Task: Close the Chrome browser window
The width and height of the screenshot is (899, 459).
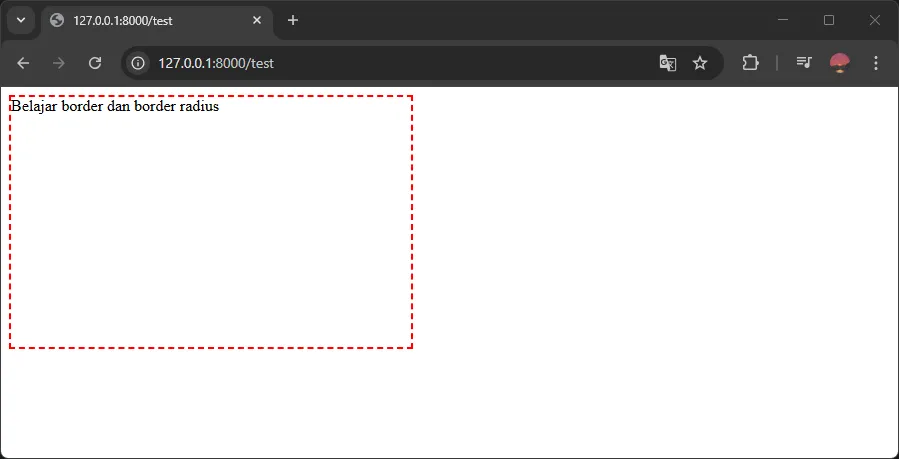Action: tap(874, 20)
